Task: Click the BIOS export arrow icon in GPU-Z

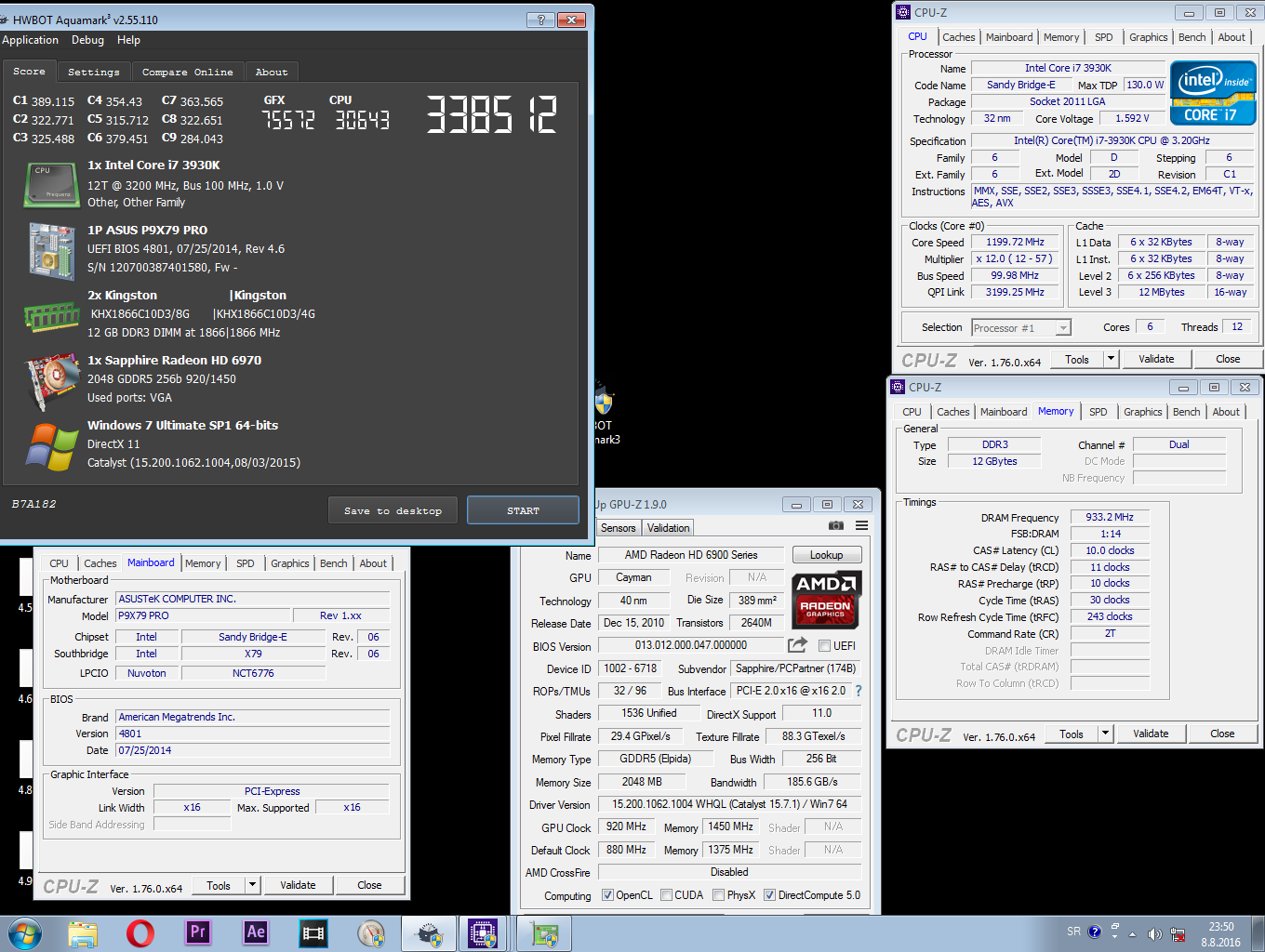Action: [797, 644]
